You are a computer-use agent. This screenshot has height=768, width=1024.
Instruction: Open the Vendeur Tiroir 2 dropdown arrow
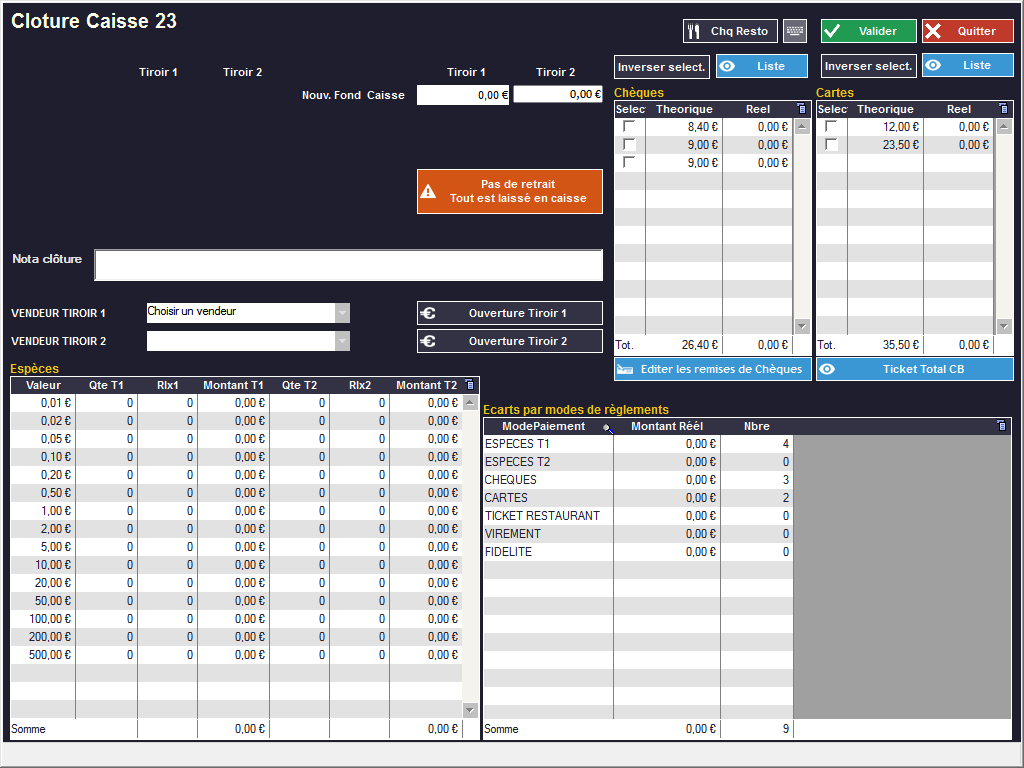click(x=342, y=341)
